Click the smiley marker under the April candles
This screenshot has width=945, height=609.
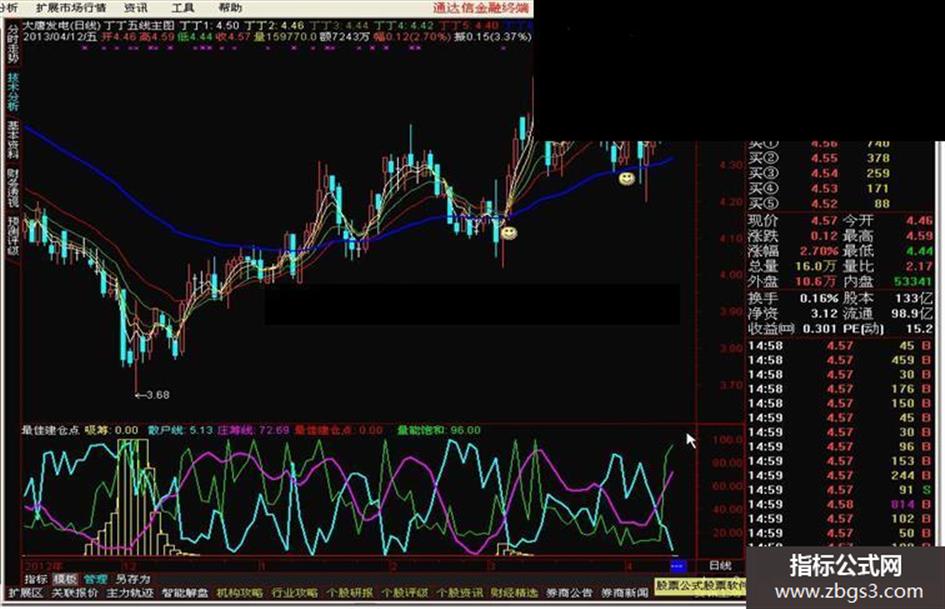click(627, 178)
